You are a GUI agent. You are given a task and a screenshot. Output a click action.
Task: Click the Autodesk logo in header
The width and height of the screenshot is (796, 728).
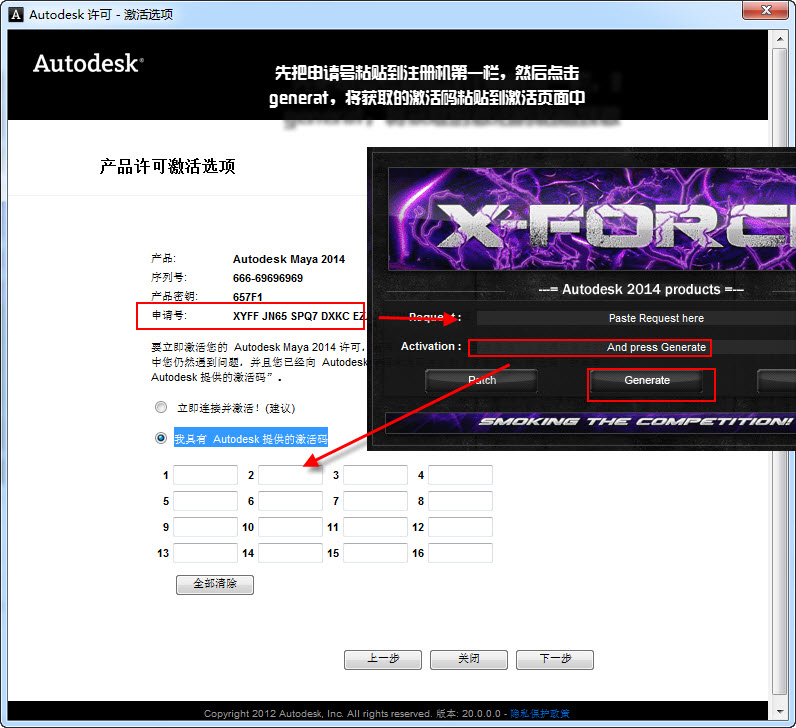click(88, 63)
